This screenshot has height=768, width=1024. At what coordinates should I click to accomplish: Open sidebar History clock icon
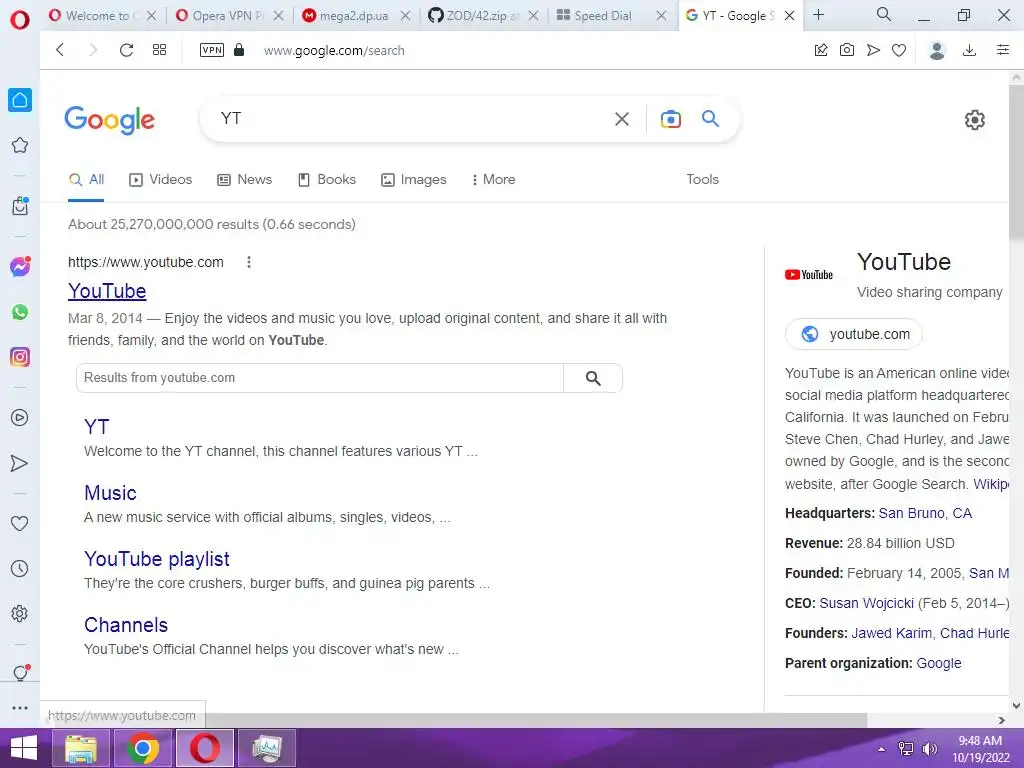point(20,569)
